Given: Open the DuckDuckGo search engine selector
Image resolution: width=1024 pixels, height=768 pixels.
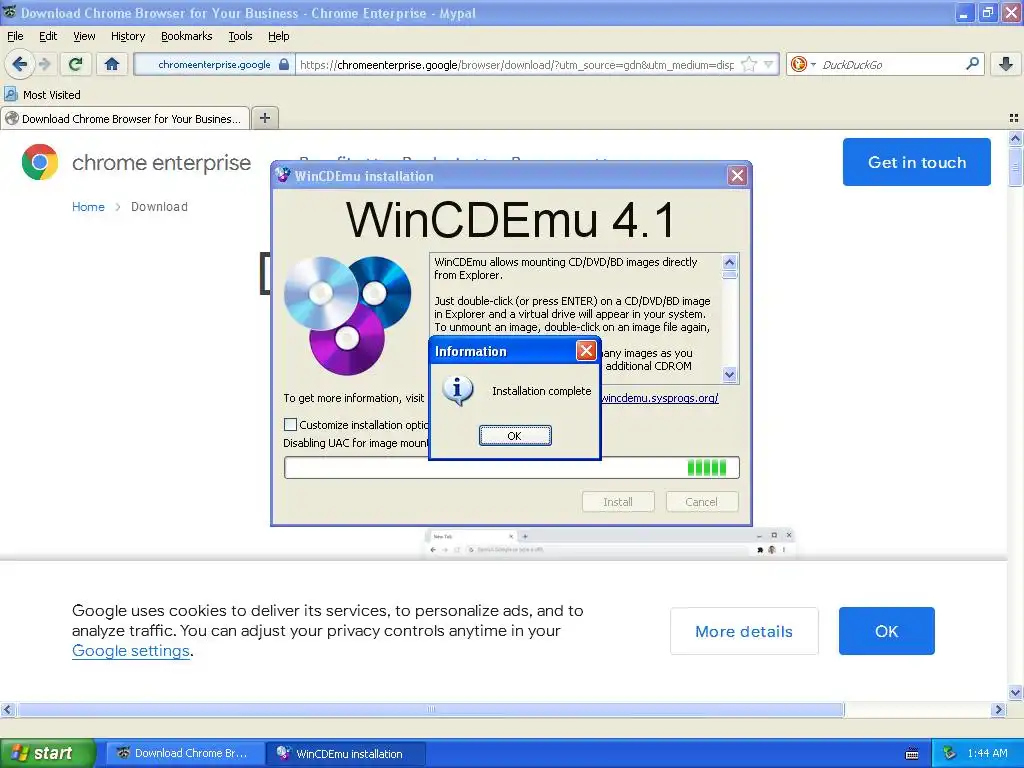Looking at the screenshot, I should click(x=803, y=65).
